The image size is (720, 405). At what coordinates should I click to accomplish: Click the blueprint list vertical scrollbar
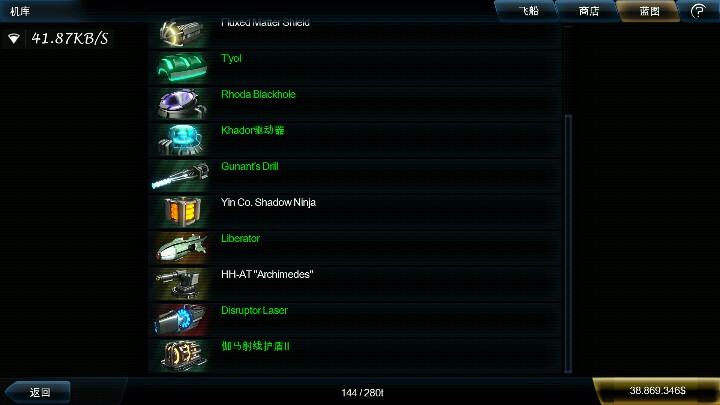tap(568, 243)
